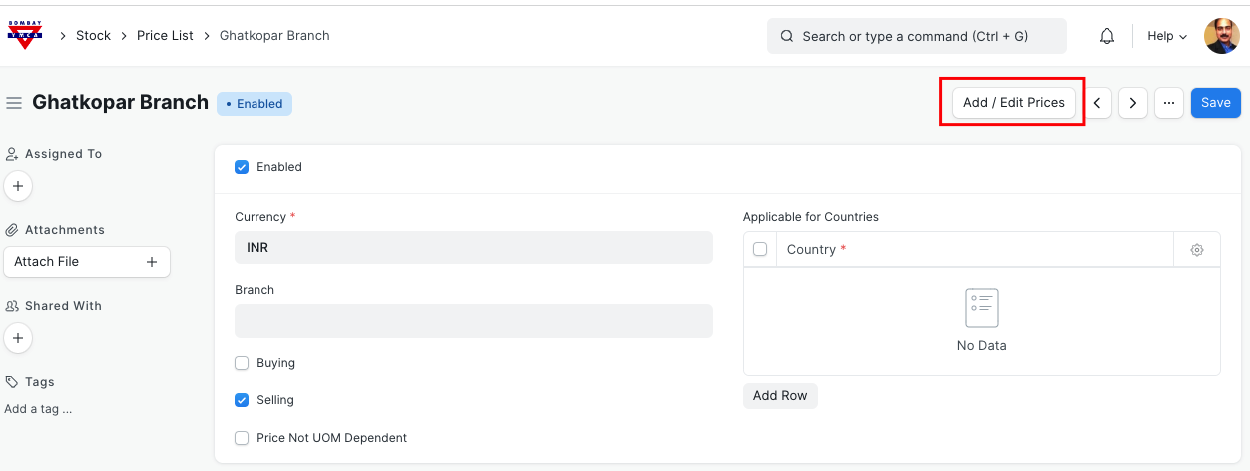Click the Add / Edit Prices button

[1013, 103]
